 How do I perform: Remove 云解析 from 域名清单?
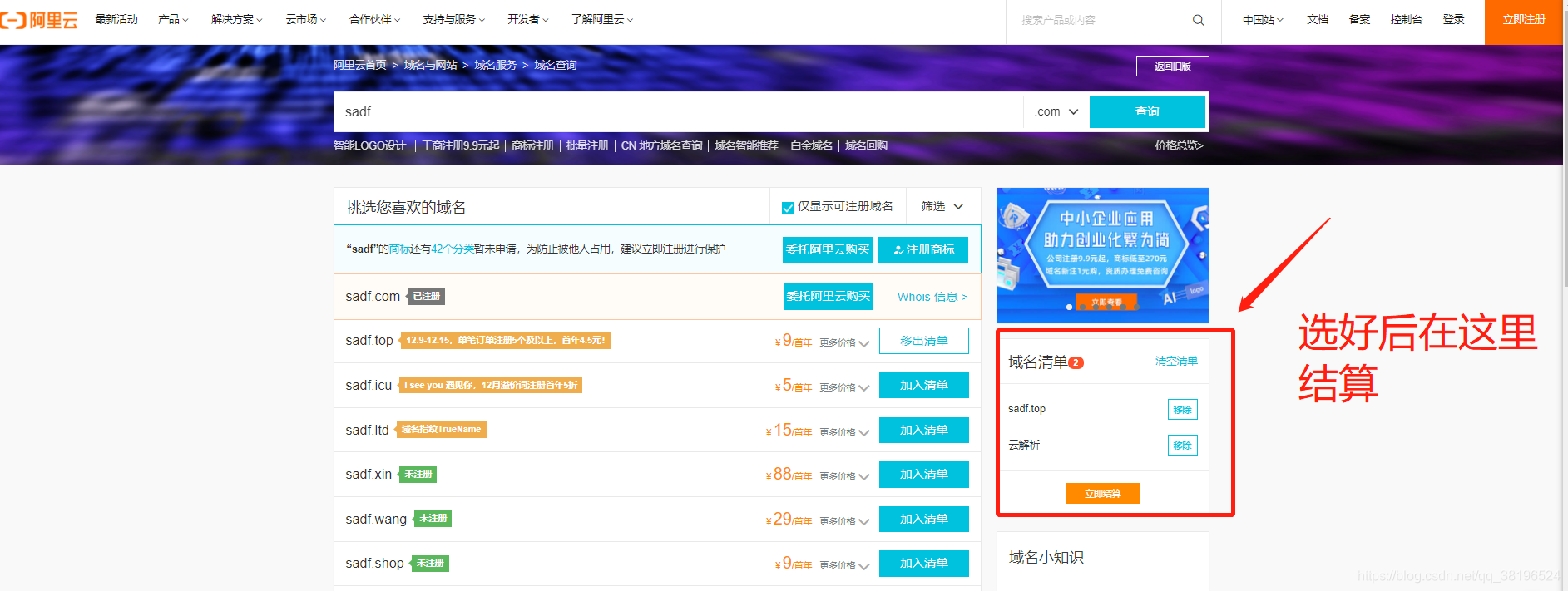[1182, 446]
